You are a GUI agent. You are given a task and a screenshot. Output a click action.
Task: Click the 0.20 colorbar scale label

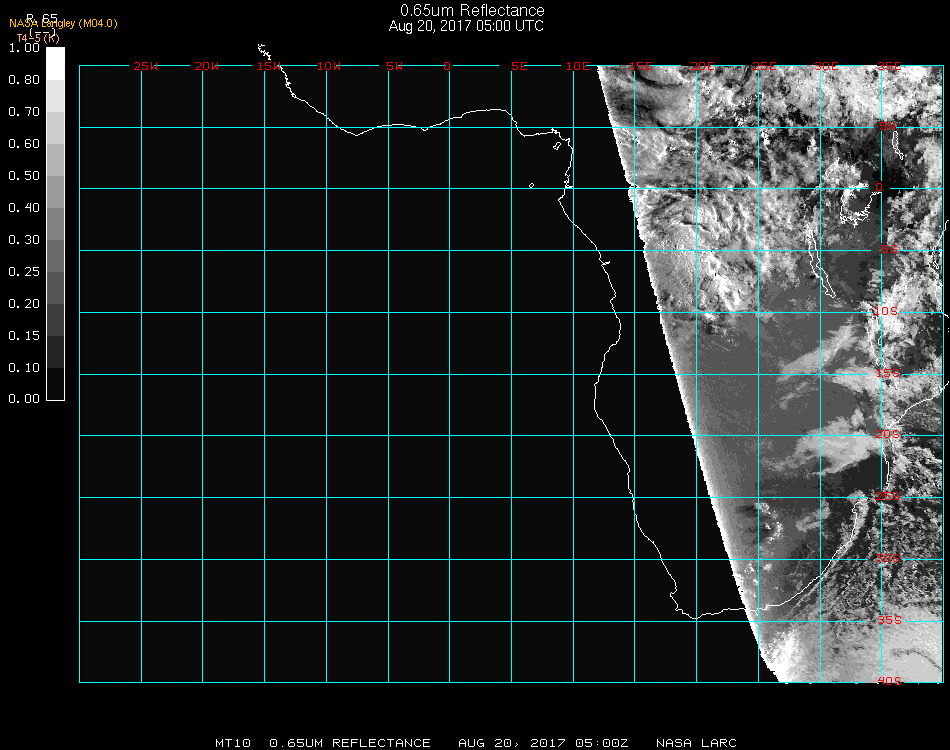coord(24,304)
